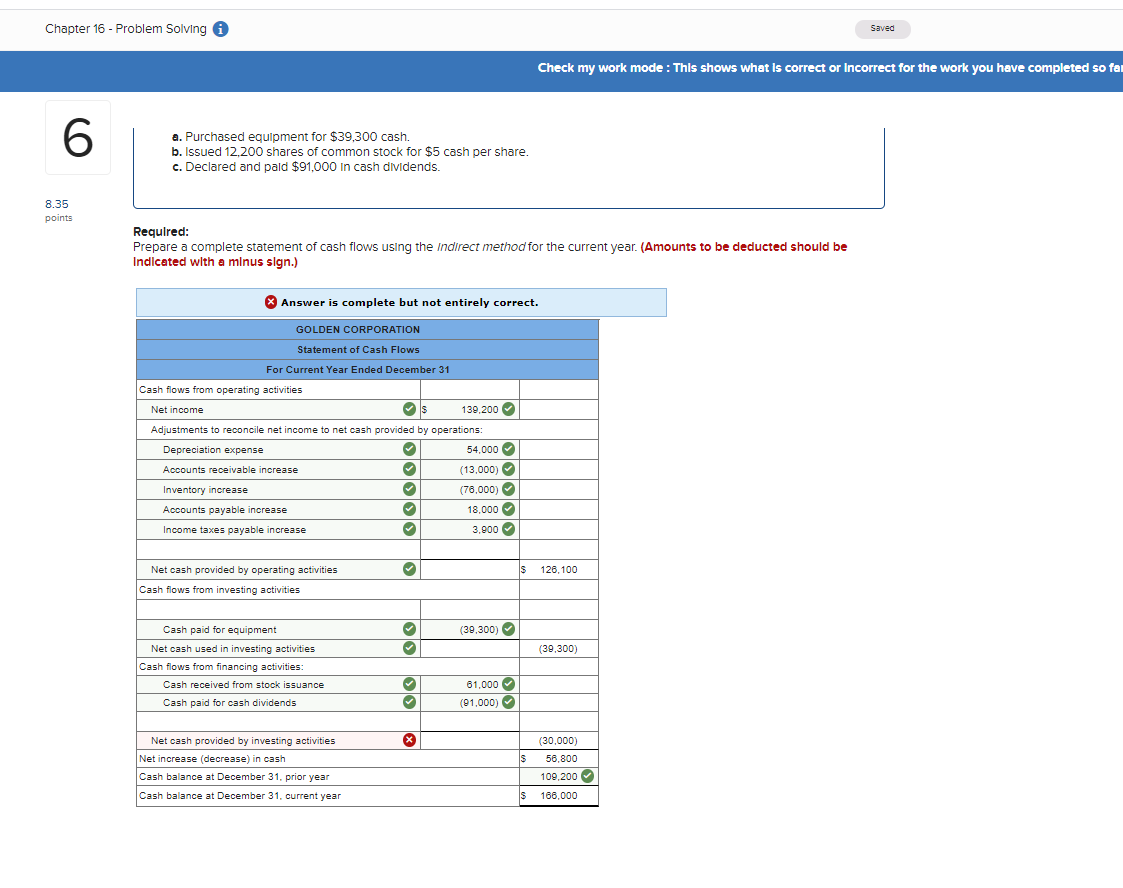Click the red X icon in answer banner

point(271,302)
